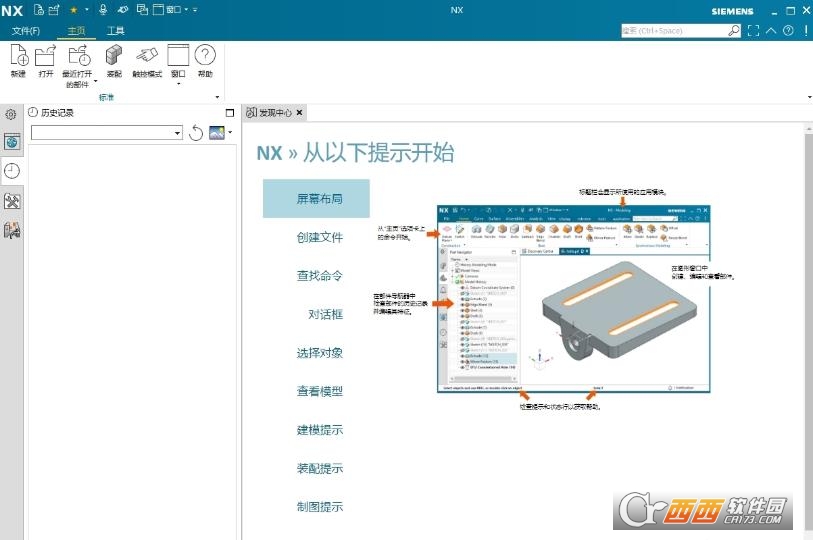Click the title bar touch mode hand icon
This screenshot has height=540, width=813.
[123, 9]
